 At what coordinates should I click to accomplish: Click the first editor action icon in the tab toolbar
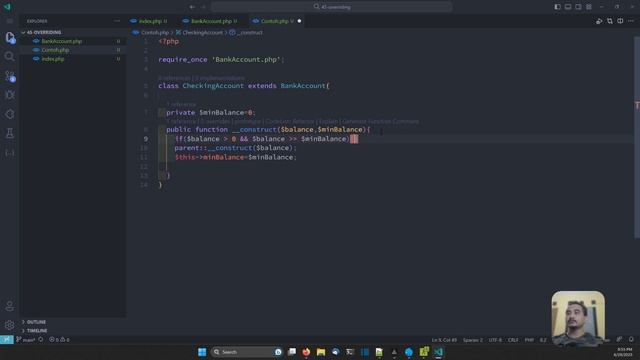pyautogui.click(x=599, y=21)
